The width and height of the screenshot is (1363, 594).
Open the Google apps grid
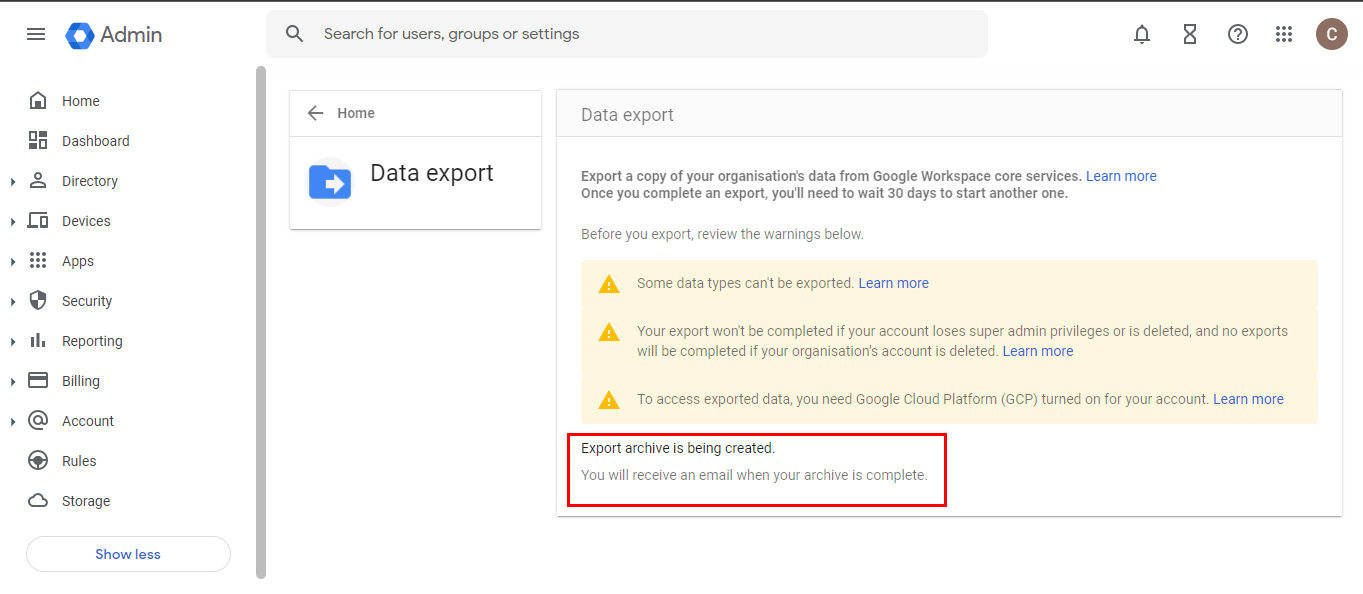(1285, 34)
